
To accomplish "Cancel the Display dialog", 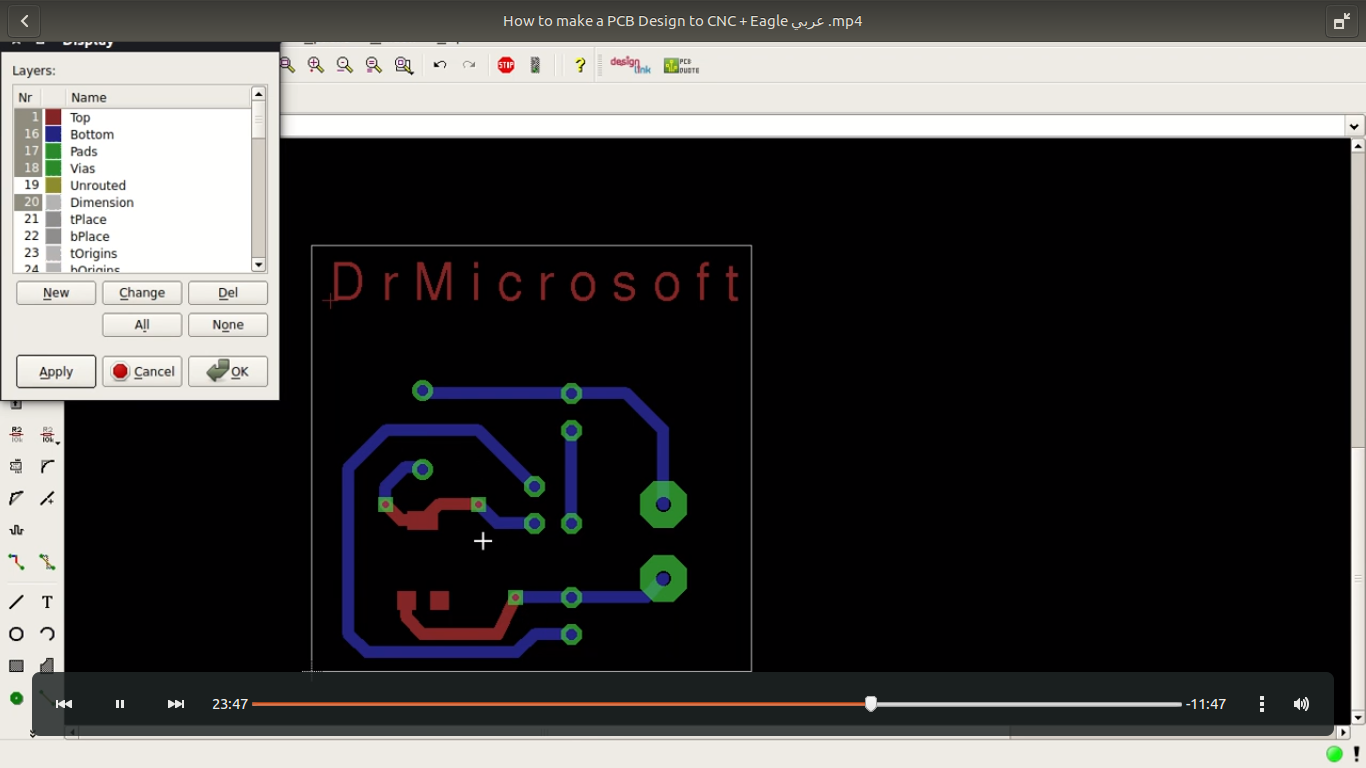I will (142, 371).
